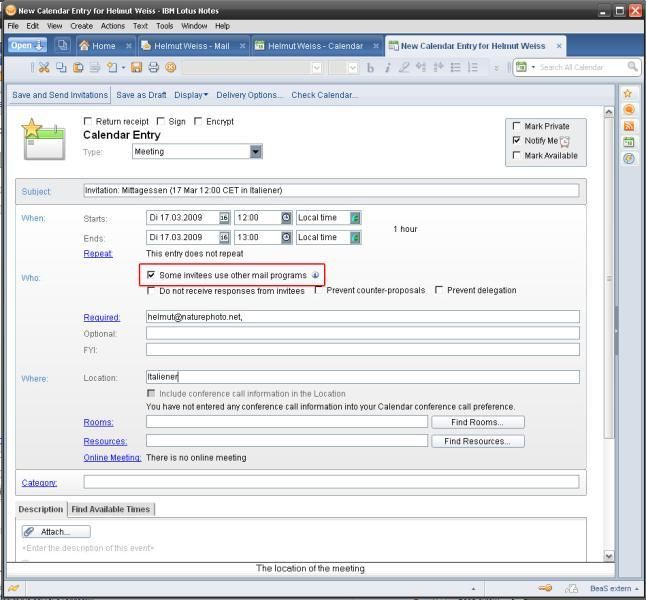Click the Copy toolbar icon
This screenshot has width=646, height=600.
pos(61,67)
